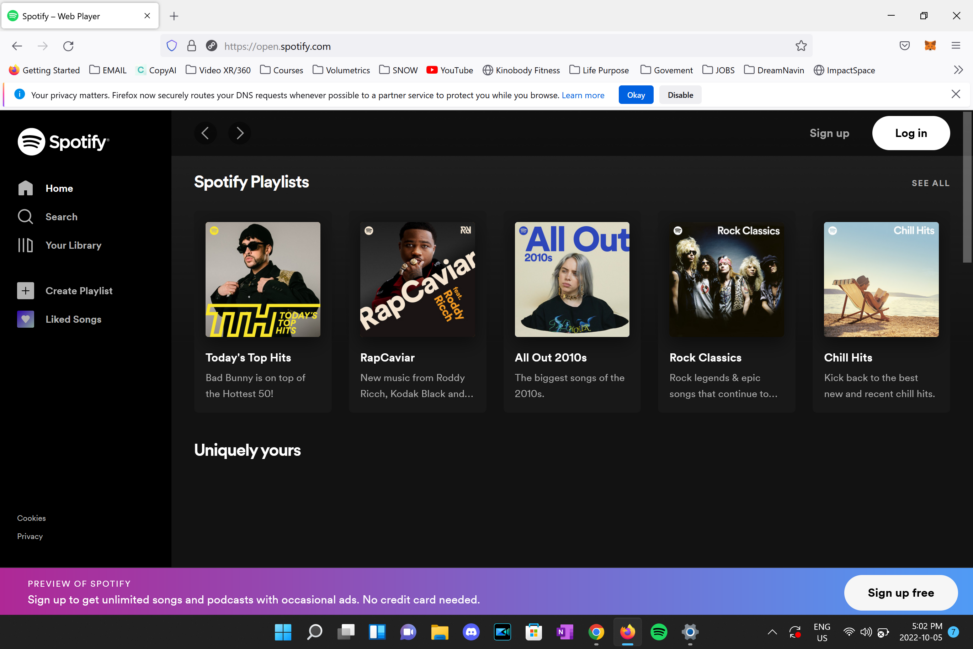Open Today's Top Hits playlist cover

(x=263, y=279)
